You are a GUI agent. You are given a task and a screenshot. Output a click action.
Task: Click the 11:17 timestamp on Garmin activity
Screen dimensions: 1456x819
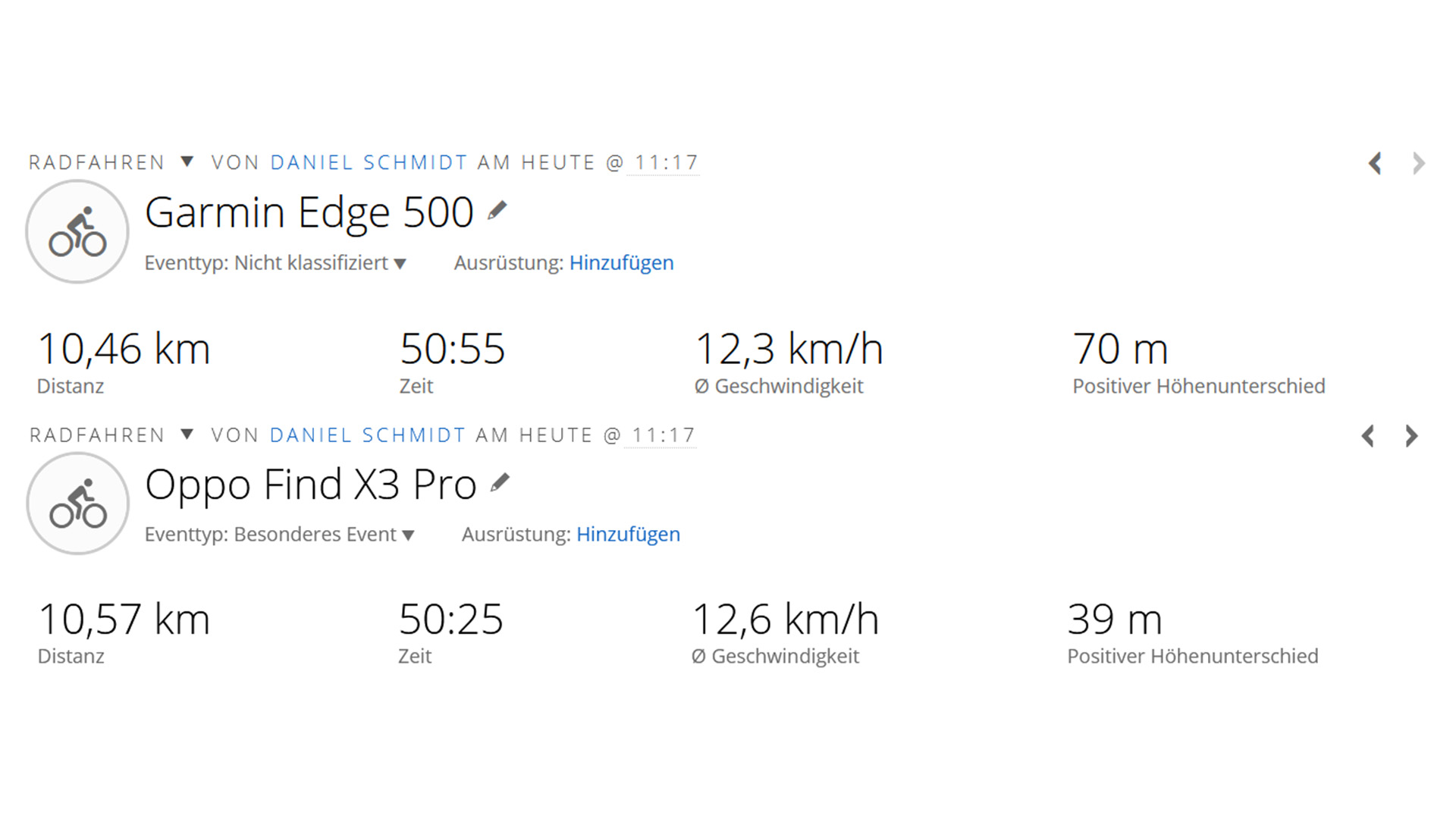coord(666,162)
